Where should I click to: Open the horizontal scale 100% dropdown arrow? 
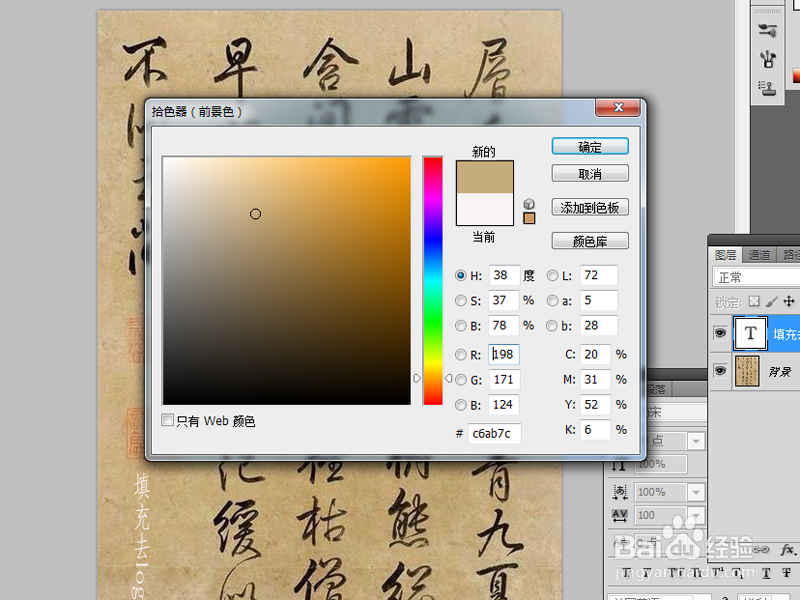pos(696,492)
